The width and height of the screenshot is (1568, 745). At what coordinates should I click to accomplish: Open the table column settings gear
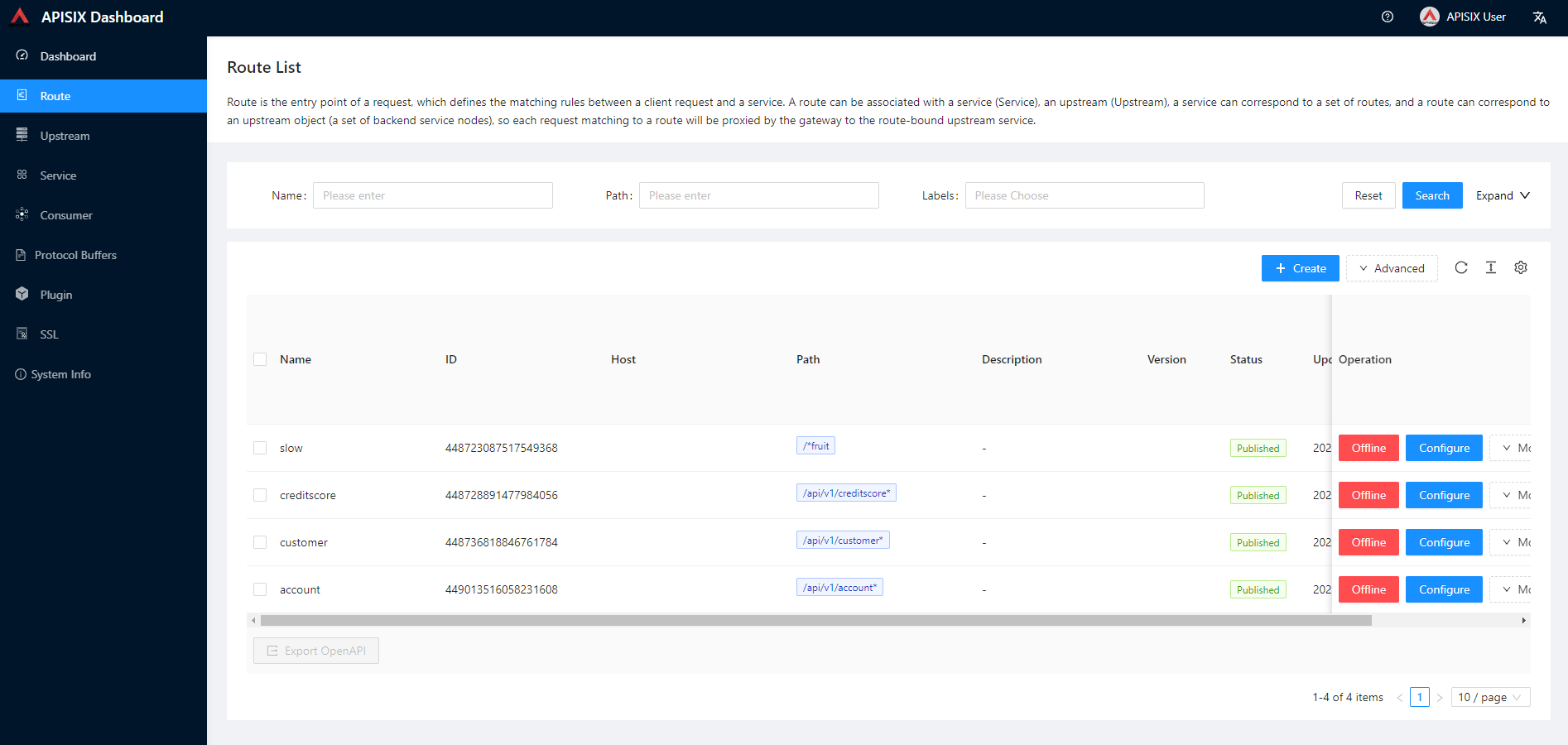1520,267
